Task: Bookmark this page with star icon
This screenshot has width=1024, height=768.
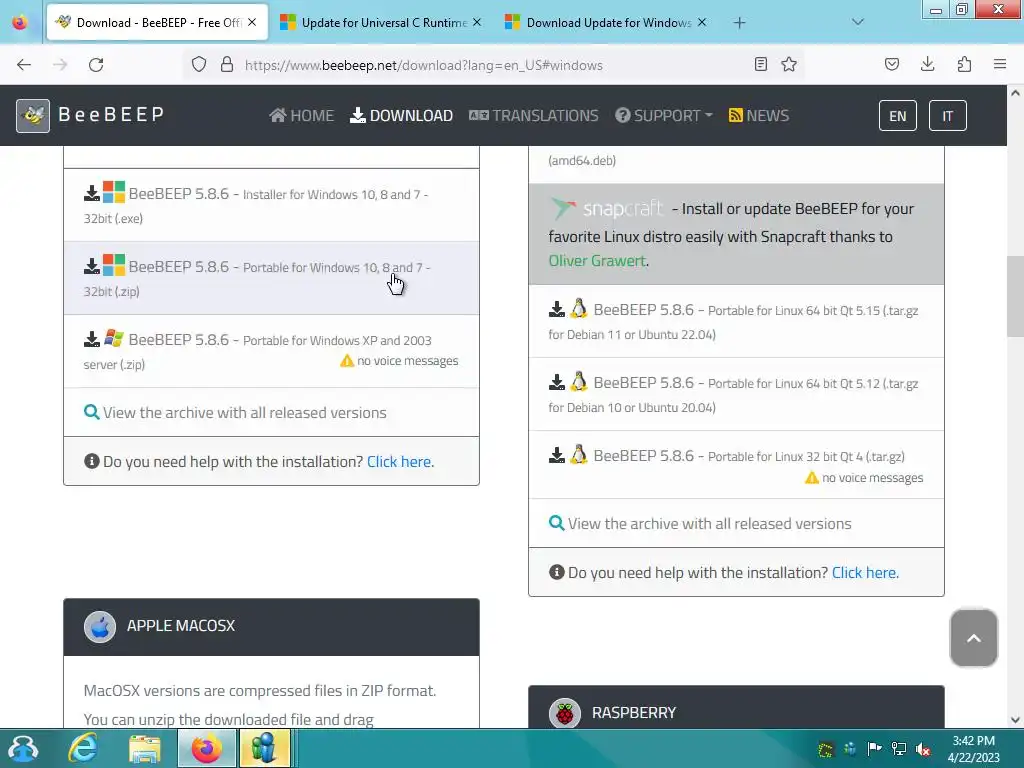Action: 789,64
